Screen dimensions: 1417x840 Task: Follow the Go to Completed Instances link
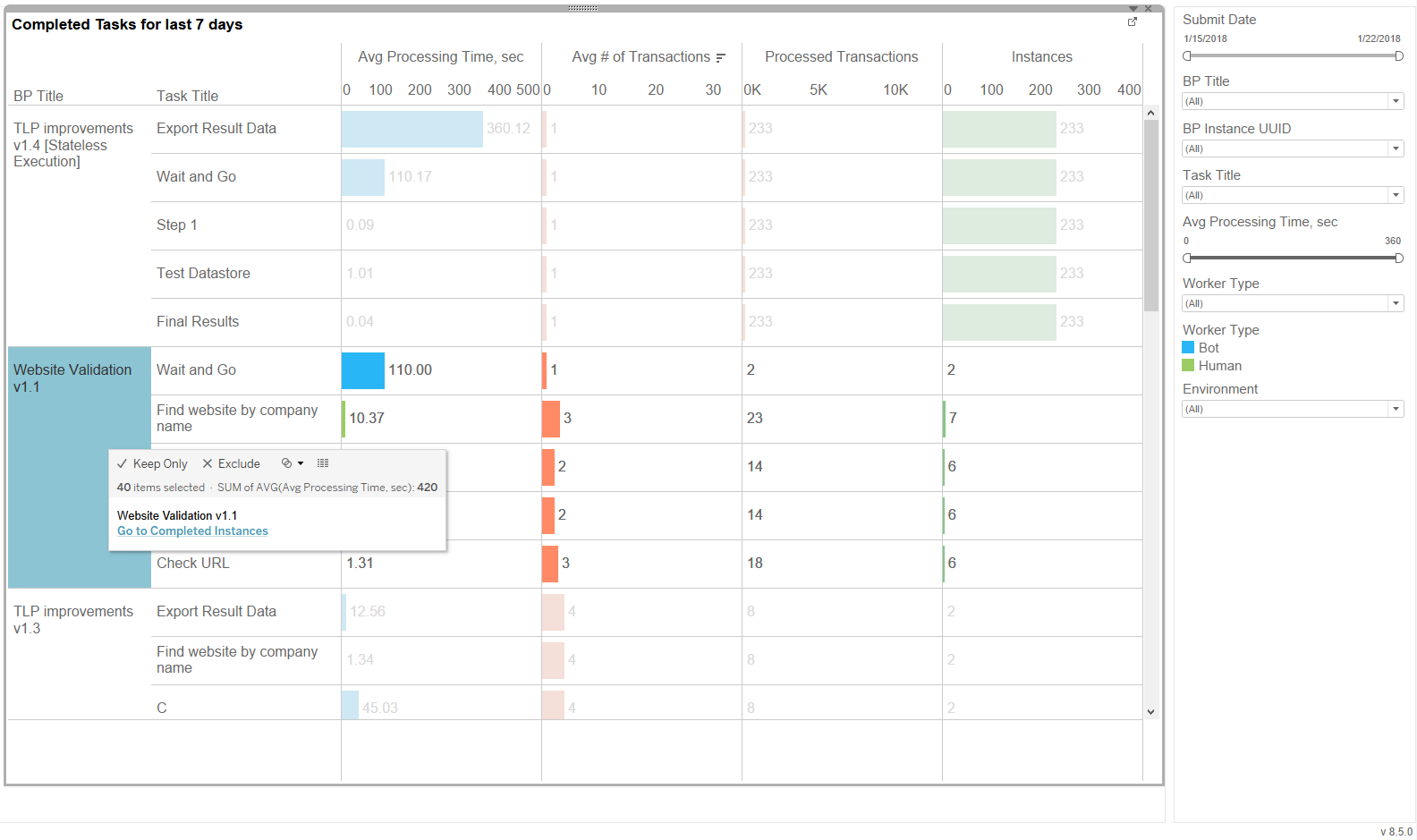coord(192,531)
